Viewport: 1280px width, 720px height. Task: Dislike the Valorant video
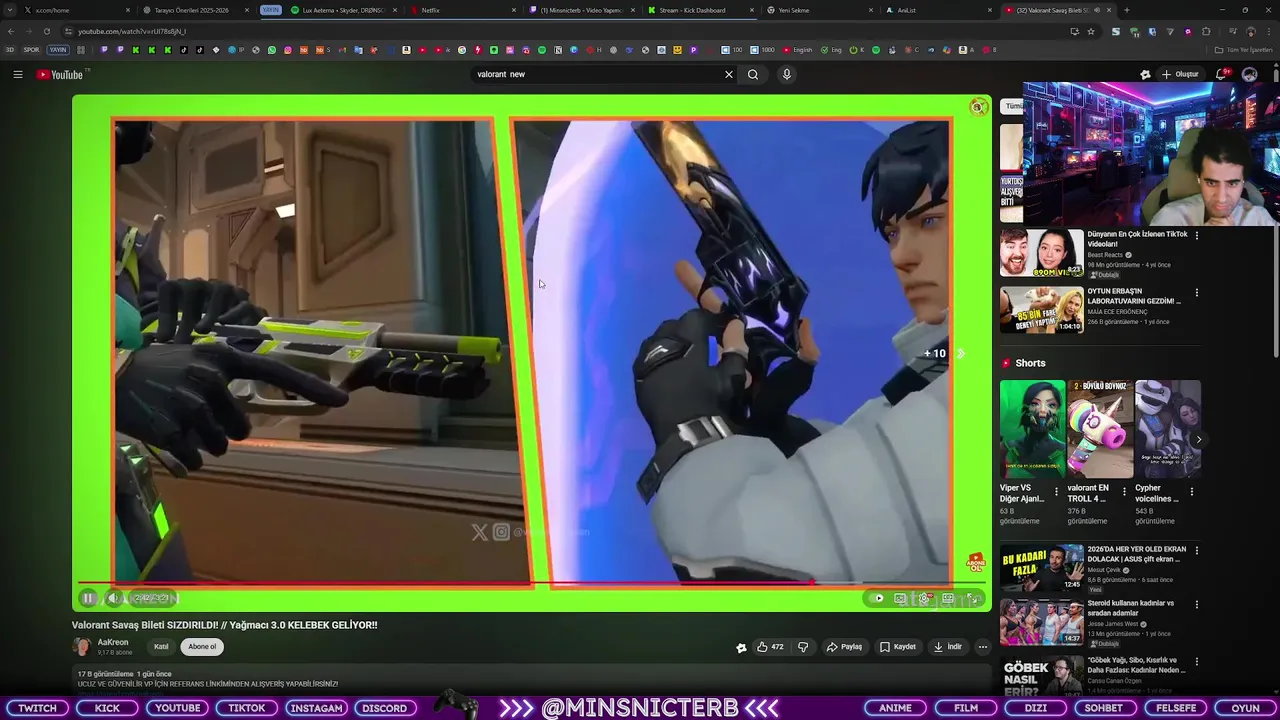pyautogui.click(x=803, y=647)
